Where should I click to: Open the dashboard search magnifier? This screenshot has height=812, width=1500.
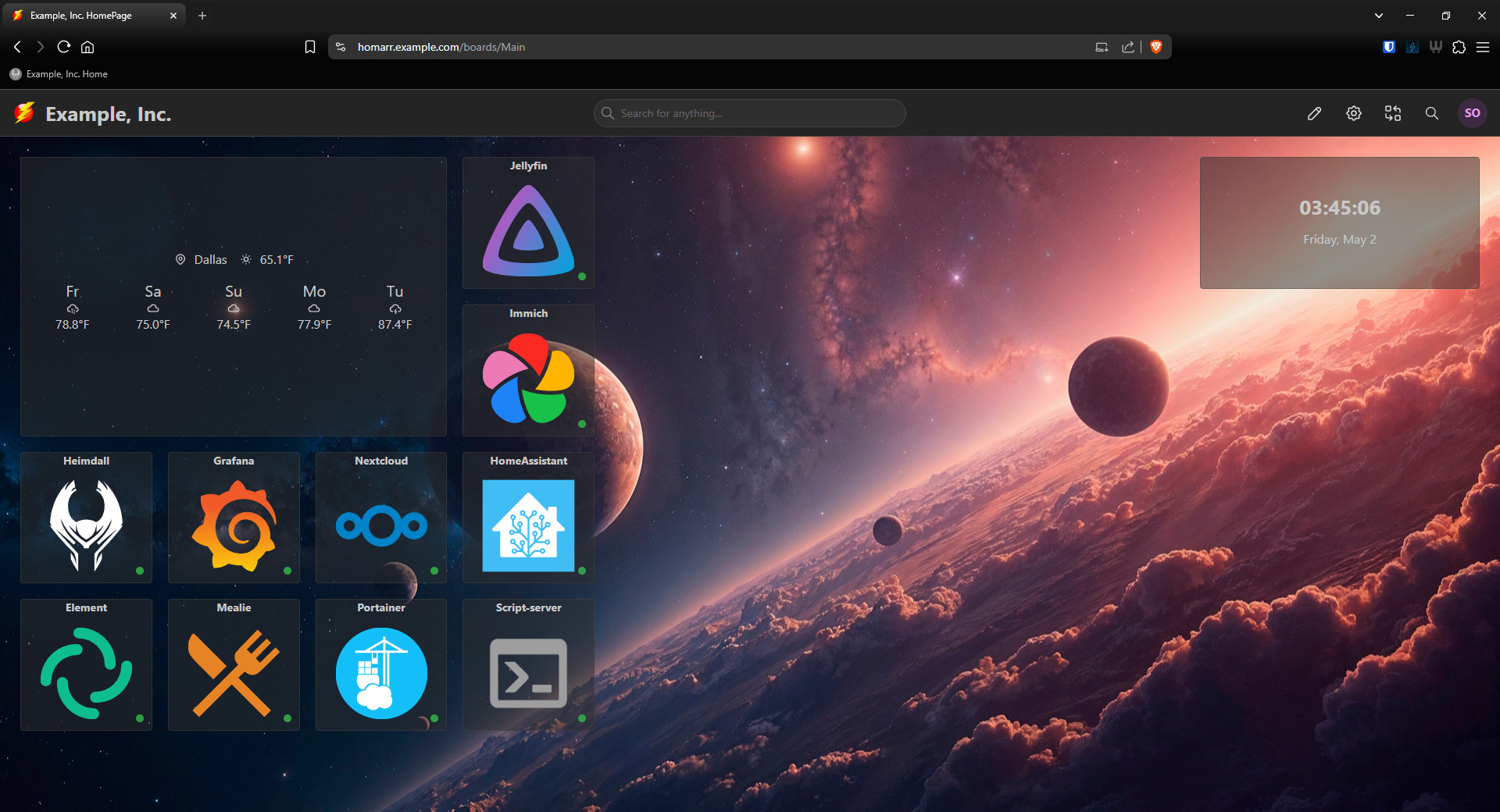tap(1431, 113)
